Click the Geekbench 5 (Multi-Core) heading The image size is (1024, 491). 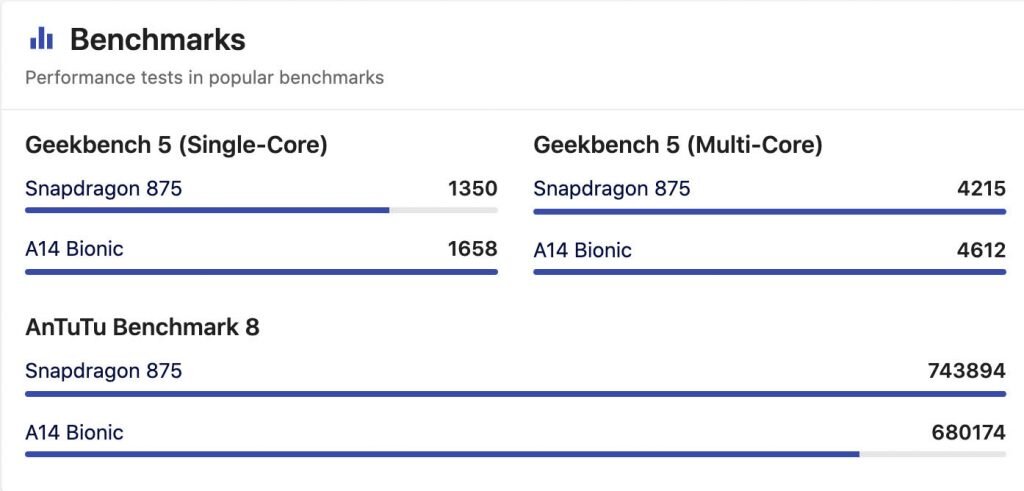pyautogui.click(x=678, y=146)
